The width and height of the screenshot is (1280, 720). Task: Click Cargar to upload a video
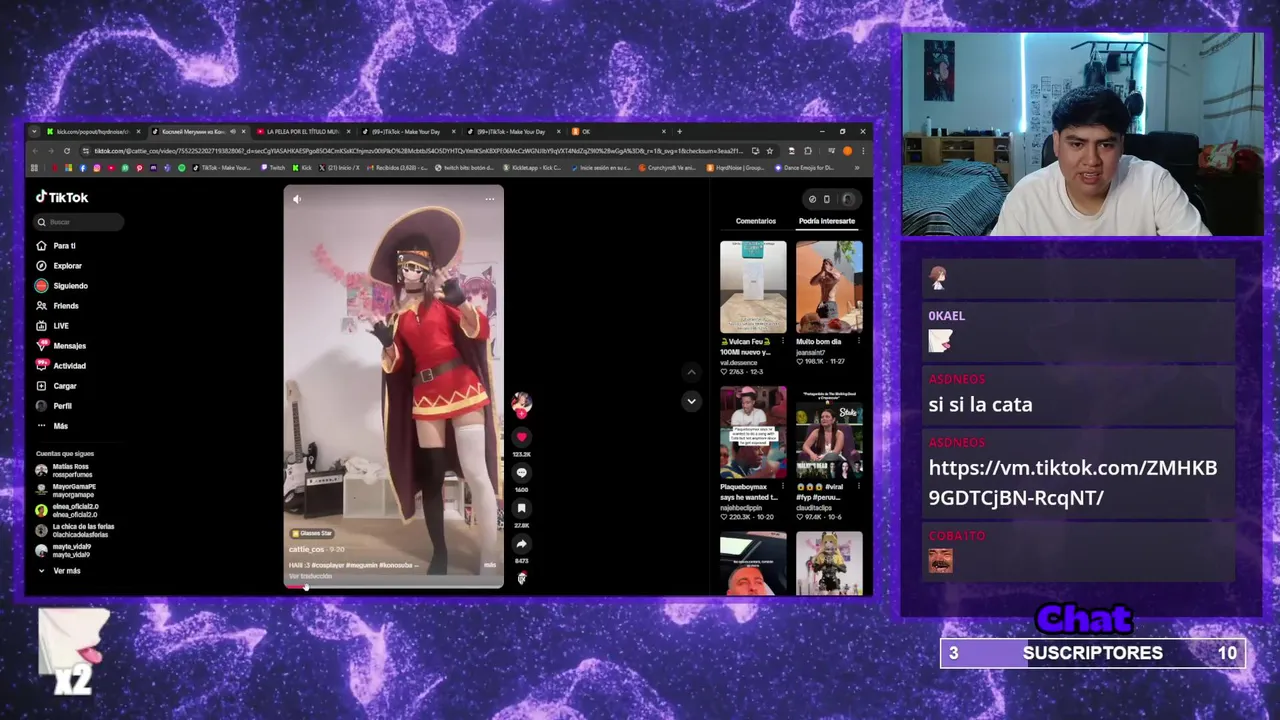pos(56,386)
